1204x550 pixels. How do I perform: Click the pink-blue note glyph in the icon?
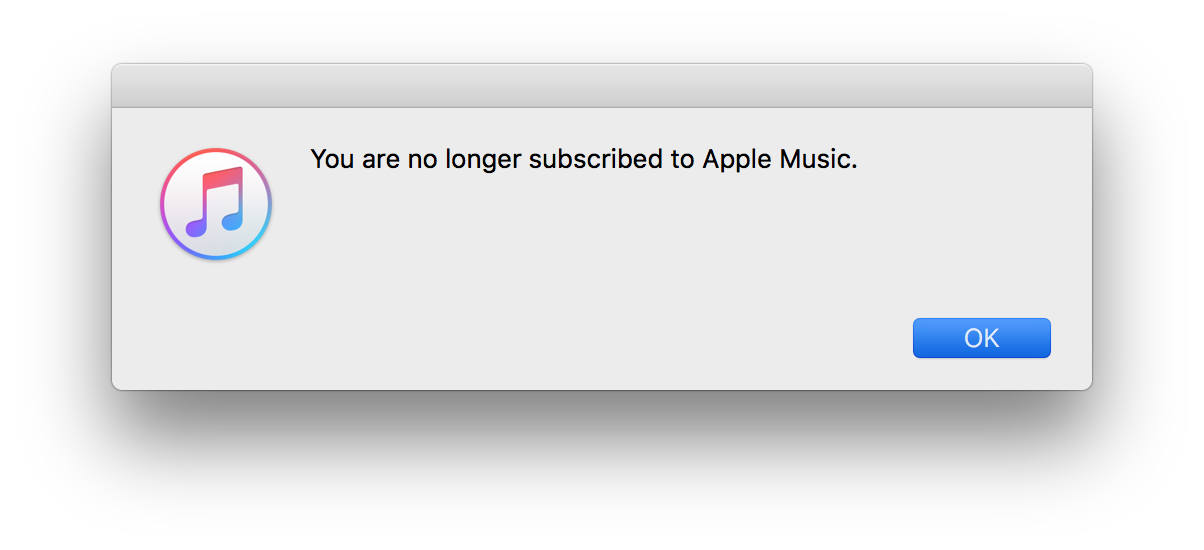215,202
